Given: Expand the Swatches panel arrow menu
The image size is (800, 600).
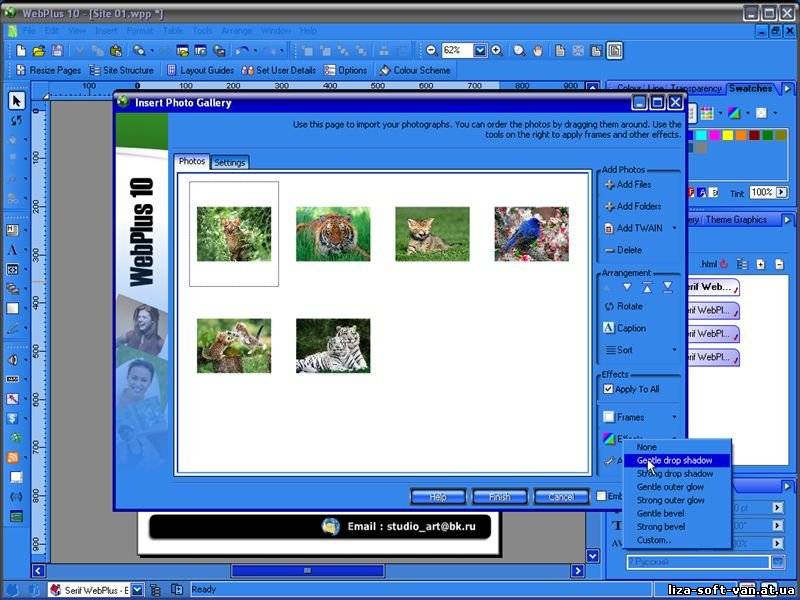Looking at the screenshot, I should 787,89.
